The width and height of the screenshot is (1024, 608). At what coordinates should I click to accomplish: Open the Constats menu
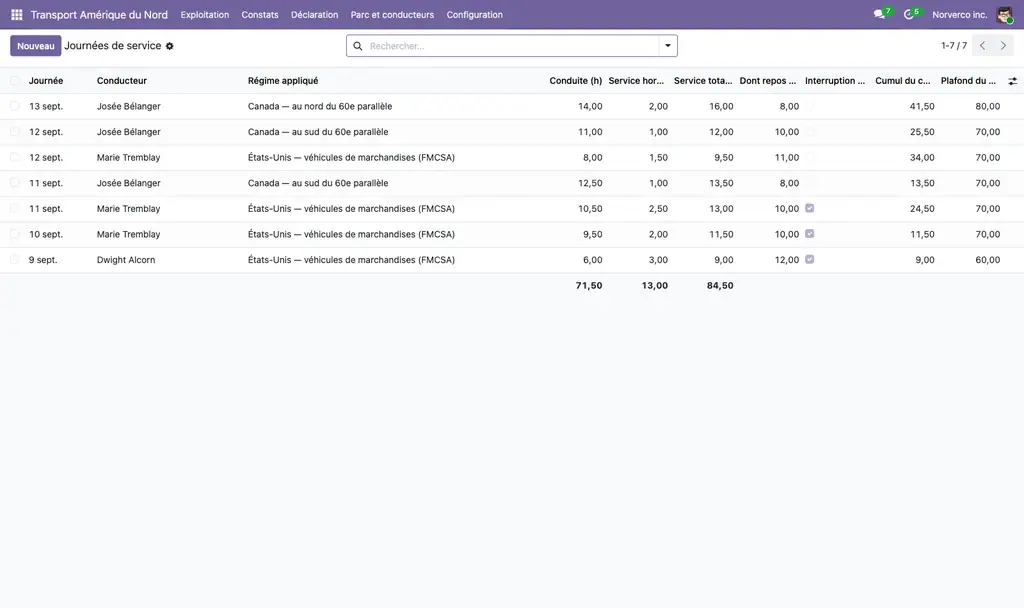(x=260, y=14)
